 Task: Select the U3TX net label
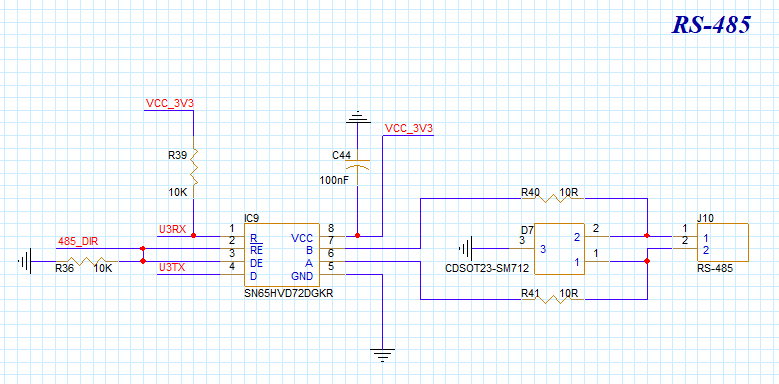(172, 268)
